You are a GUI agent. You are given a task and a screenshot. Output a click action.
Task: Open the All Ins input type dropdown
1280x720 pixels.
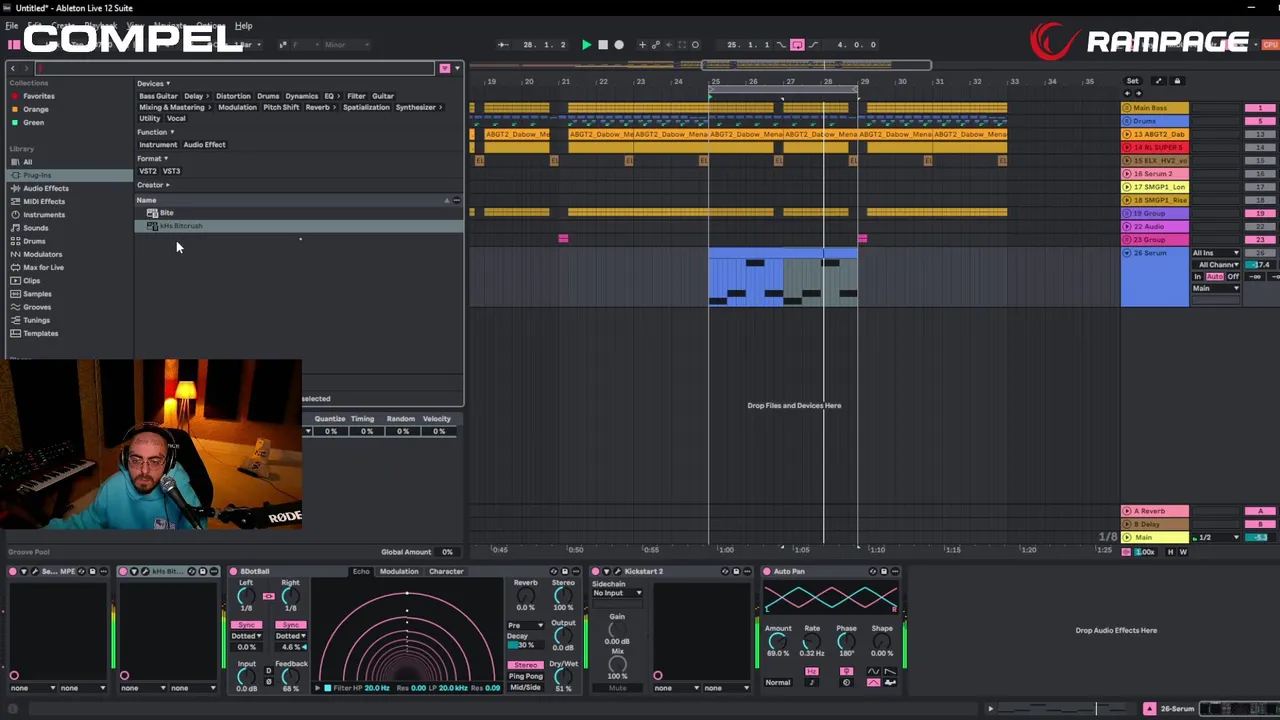point(1216,253)
